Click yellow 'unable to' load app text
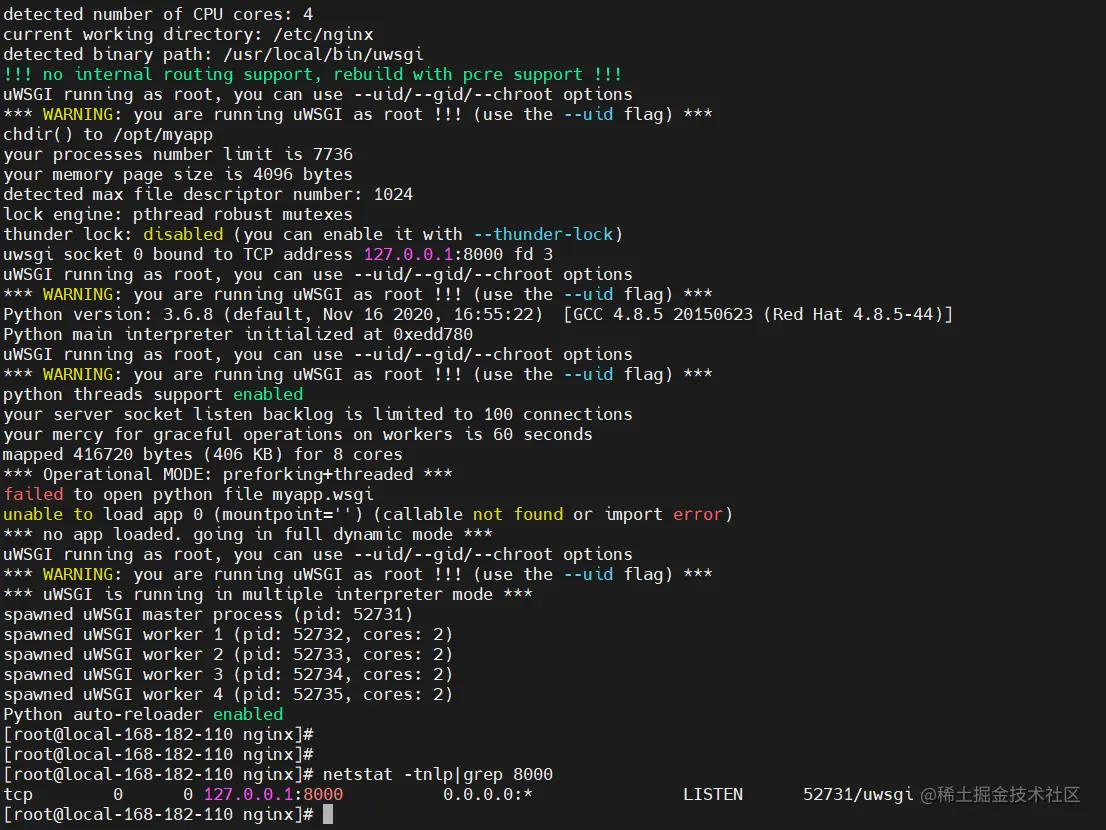The width and height of the screenshot is (1106, 830). pos(48,514)
